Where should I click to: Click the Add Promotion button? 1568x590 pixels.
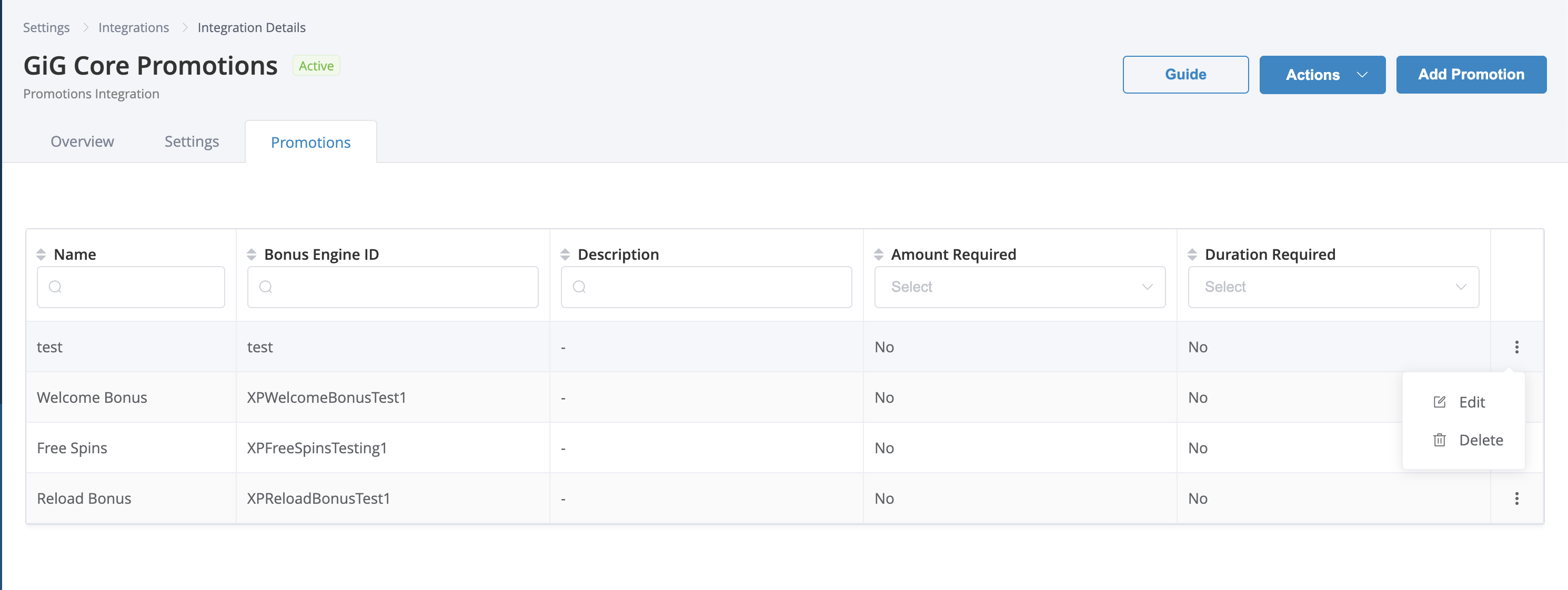pyautogui.click(x=1470, y=74)
